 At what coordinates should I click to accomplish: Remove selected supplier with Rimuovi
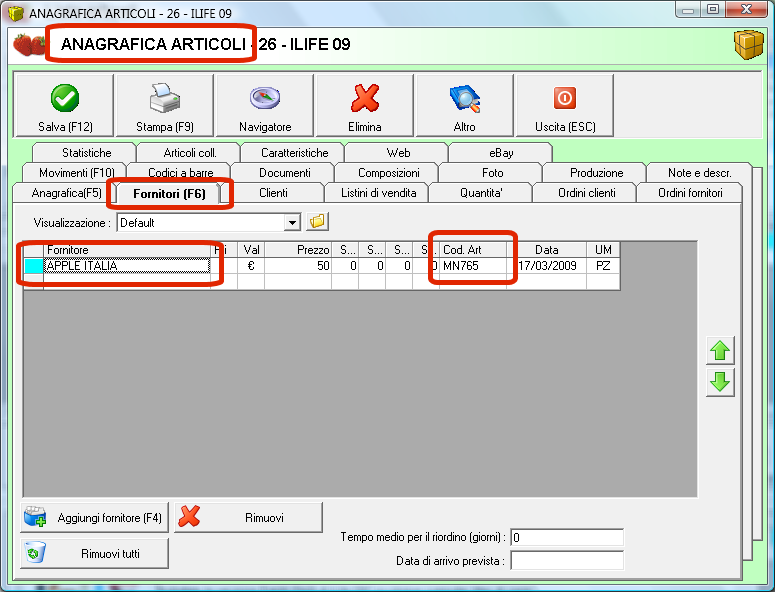tap(249, 517)
